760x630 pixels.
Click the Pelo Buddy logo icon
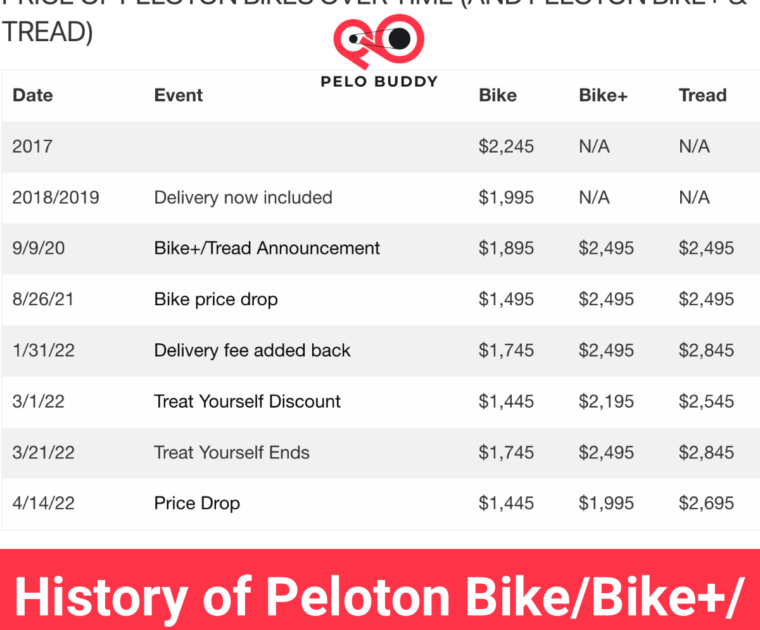(378, 42)
